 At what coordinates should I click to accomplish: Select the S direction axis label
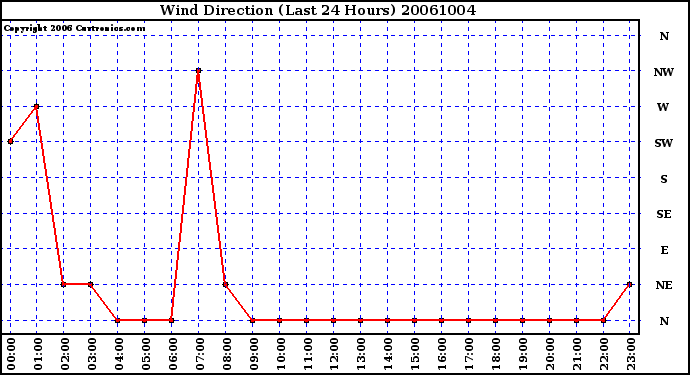click(x=664, y=179)
